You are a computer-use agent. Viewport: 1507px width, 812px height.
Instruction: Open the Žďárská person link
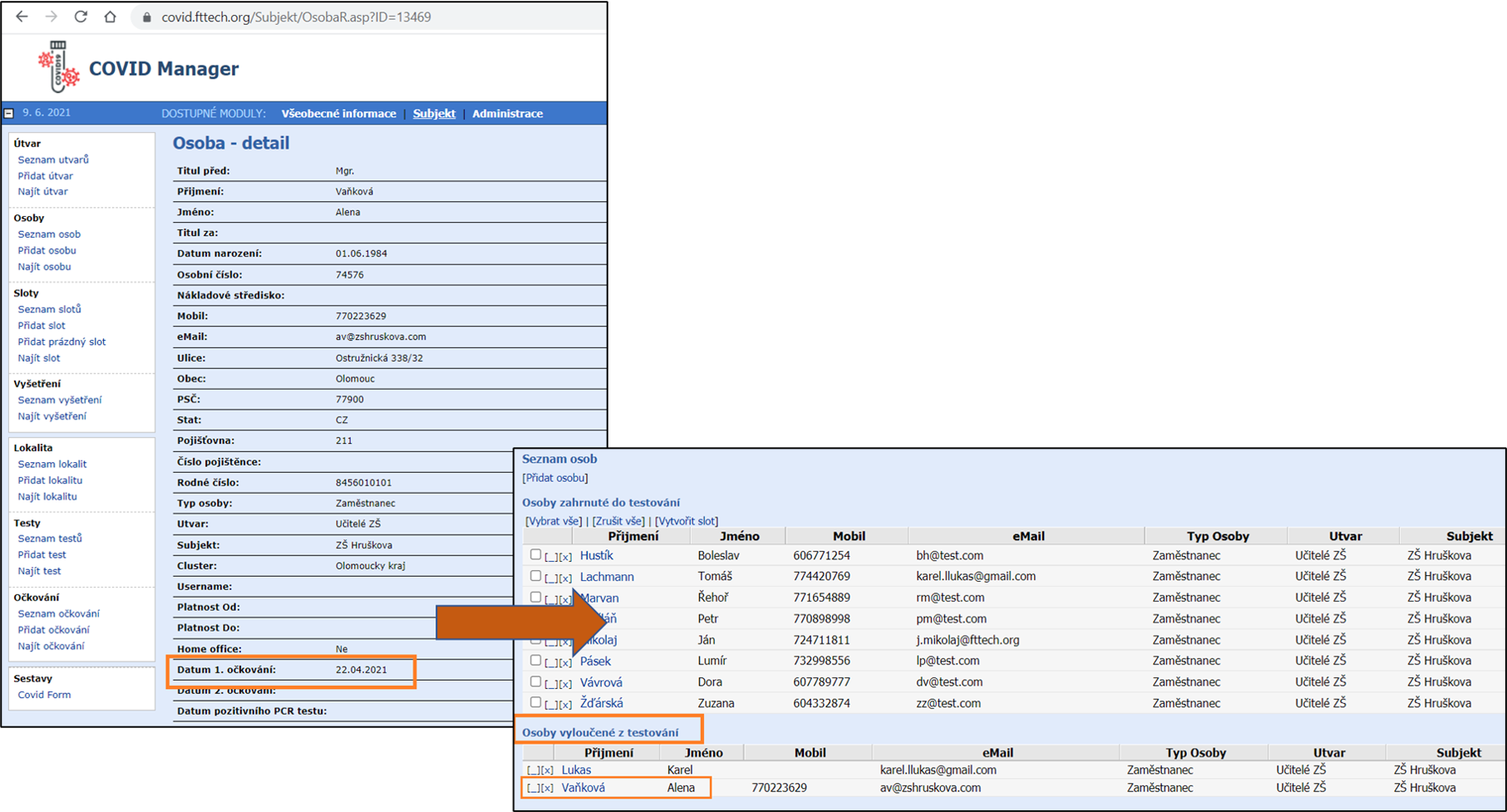(601, 703)
